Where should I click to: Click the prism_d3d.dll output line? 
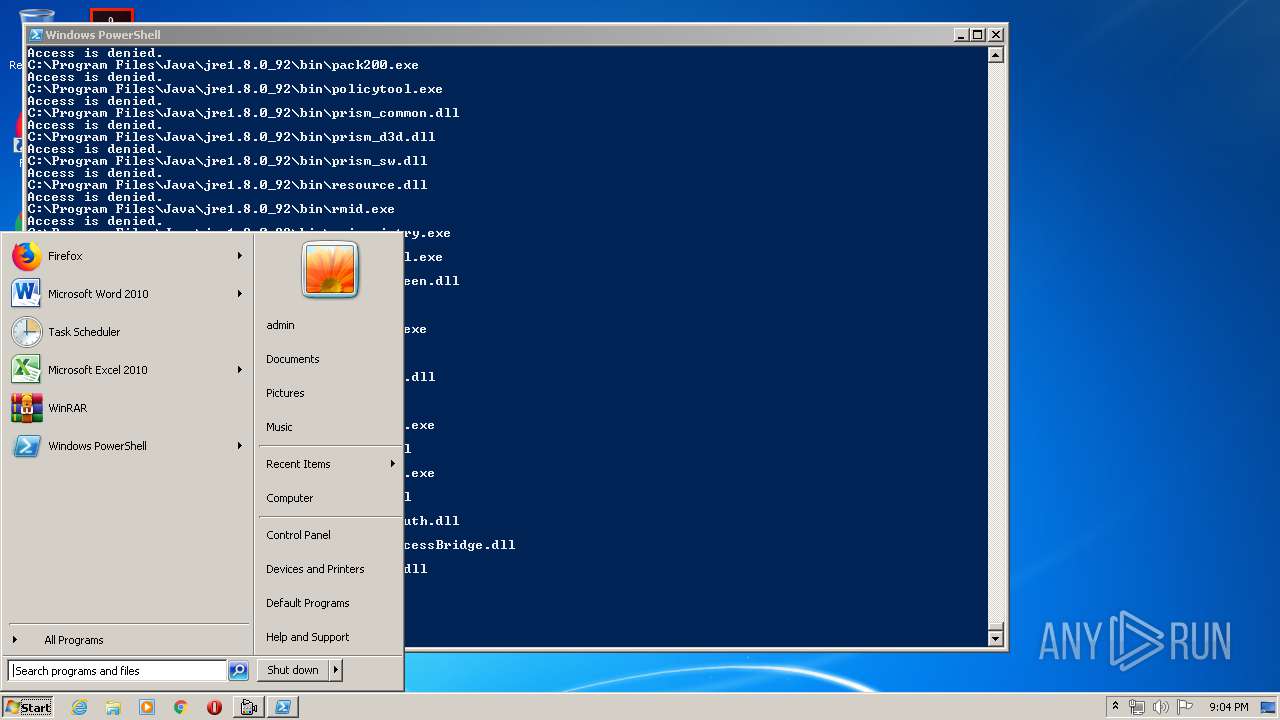click(x=231, y=137)
